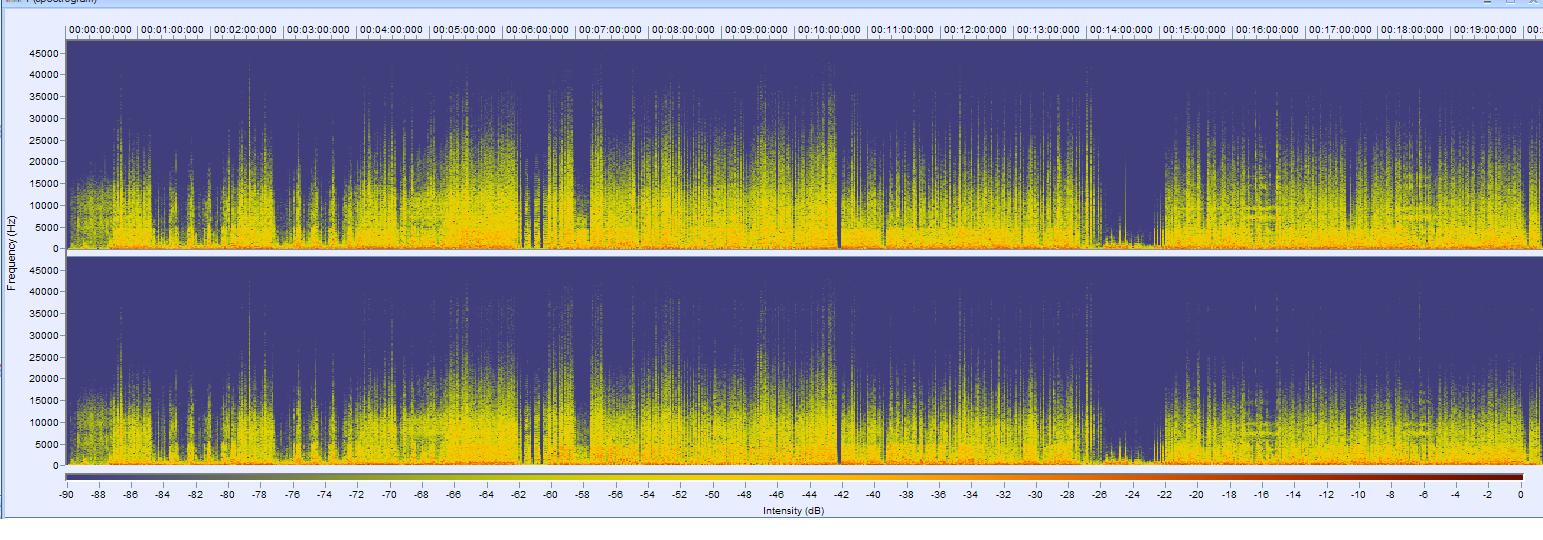
Task: Click the 00:04:00:000 time ruler mark
Action: pyautogui.click(x=392, y=30)
